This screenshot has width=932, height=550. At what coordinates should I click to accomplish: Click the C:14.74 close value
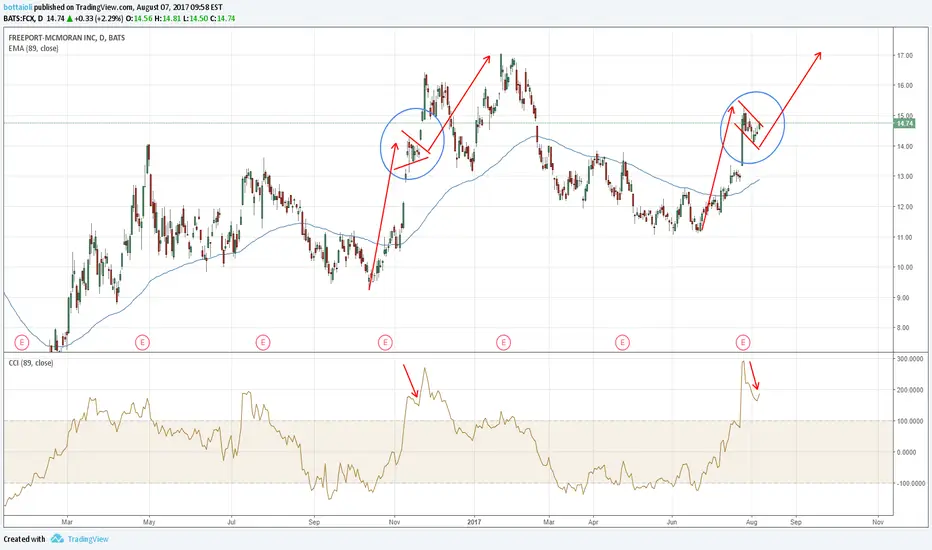point(222,18)
